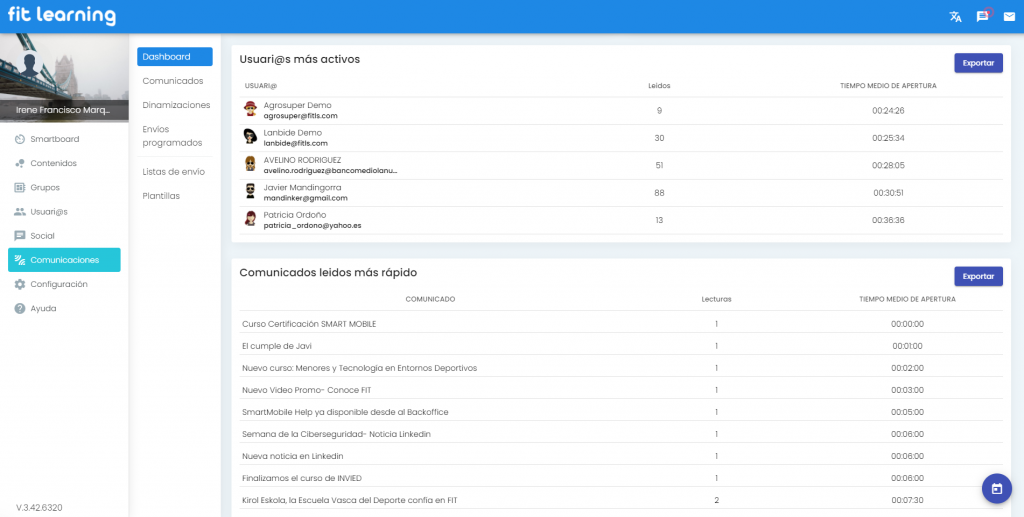Image resolution: width=1024 pixels, height=517 pixels.
Task: Open the Ayuda help page
Action: click(43, 308)
